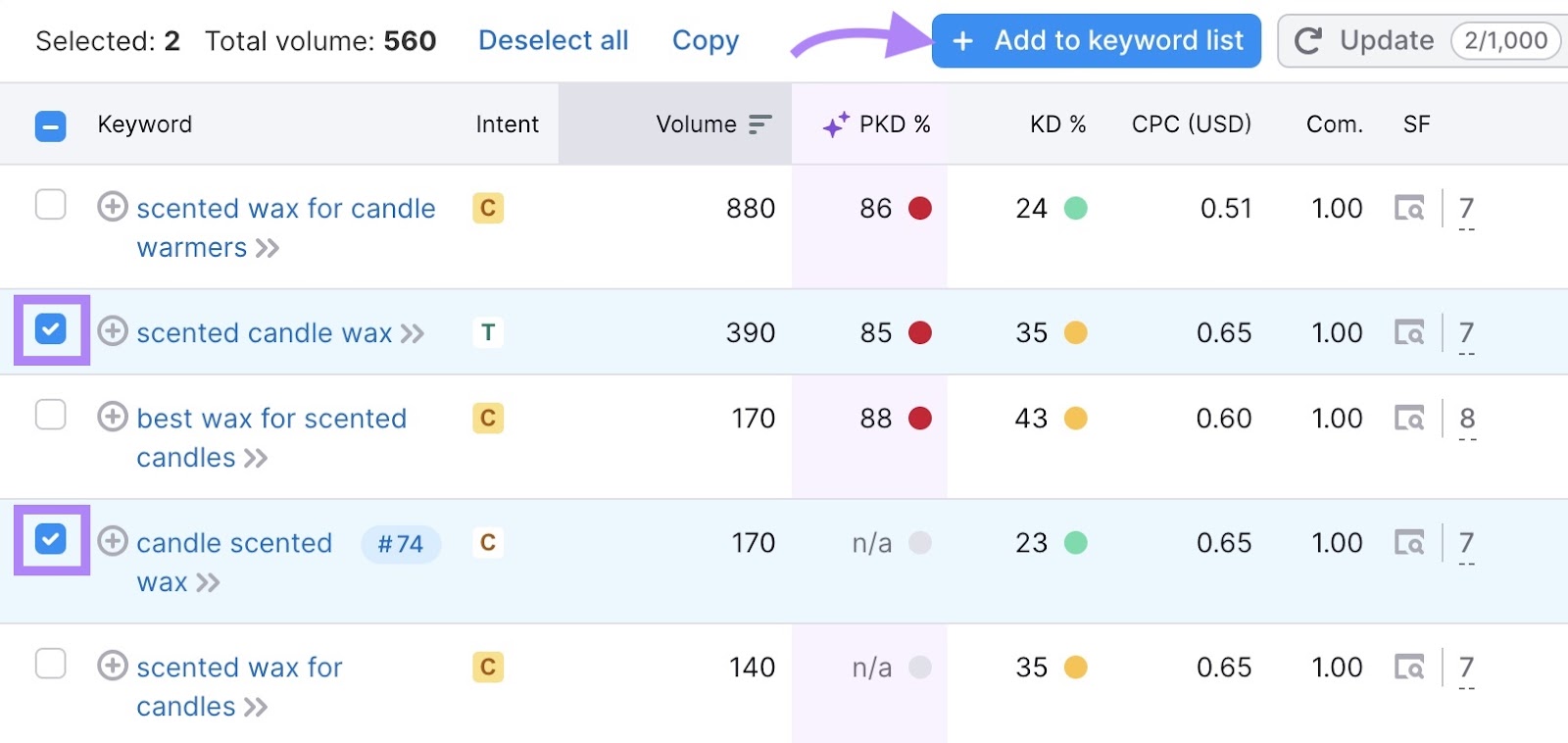Viewport: 1568px width, 743px height.
Task: Open keyword link scented wax for candles
Action: [239, 686]
